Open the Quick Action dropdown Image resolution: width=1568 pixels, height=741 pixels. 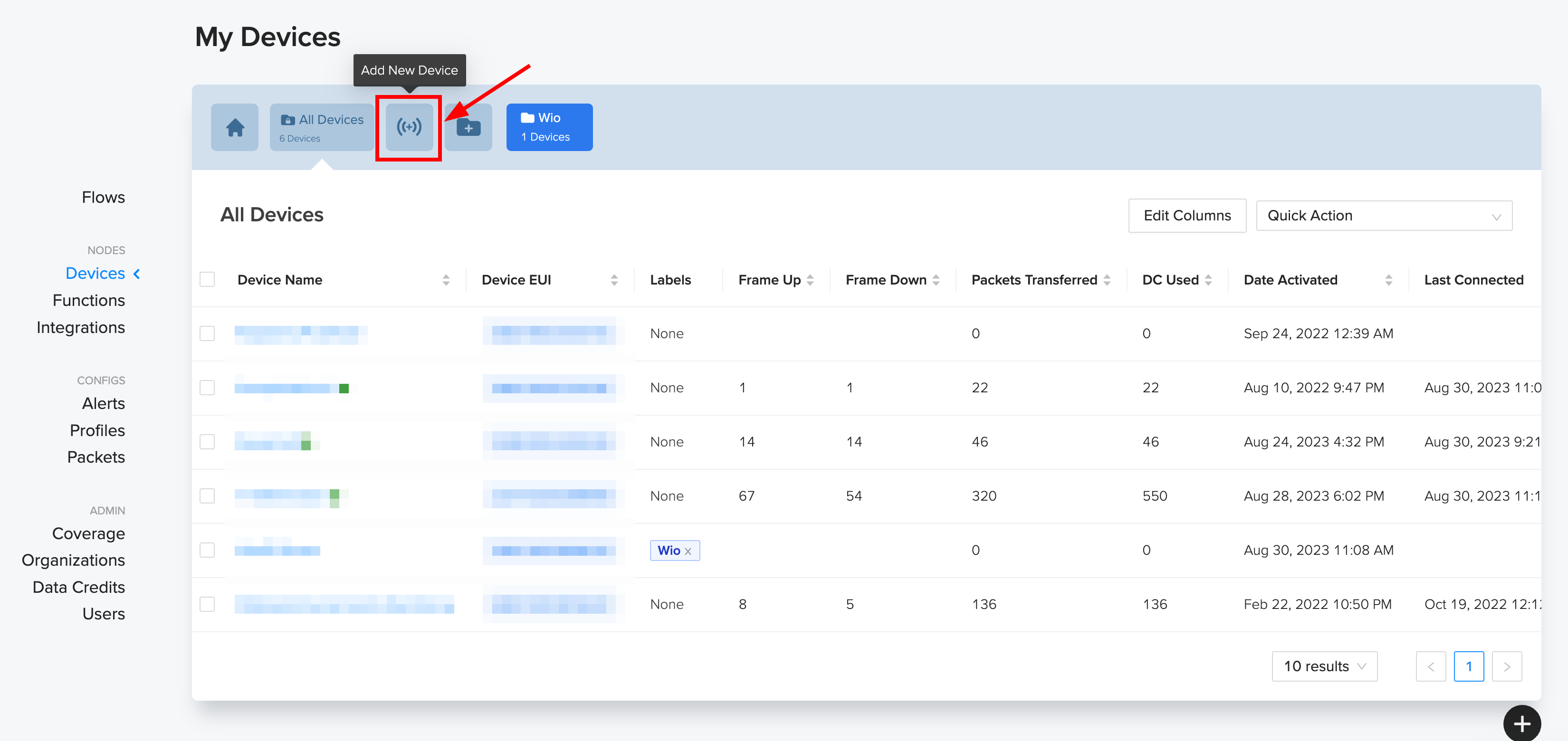coord(1383,216)
